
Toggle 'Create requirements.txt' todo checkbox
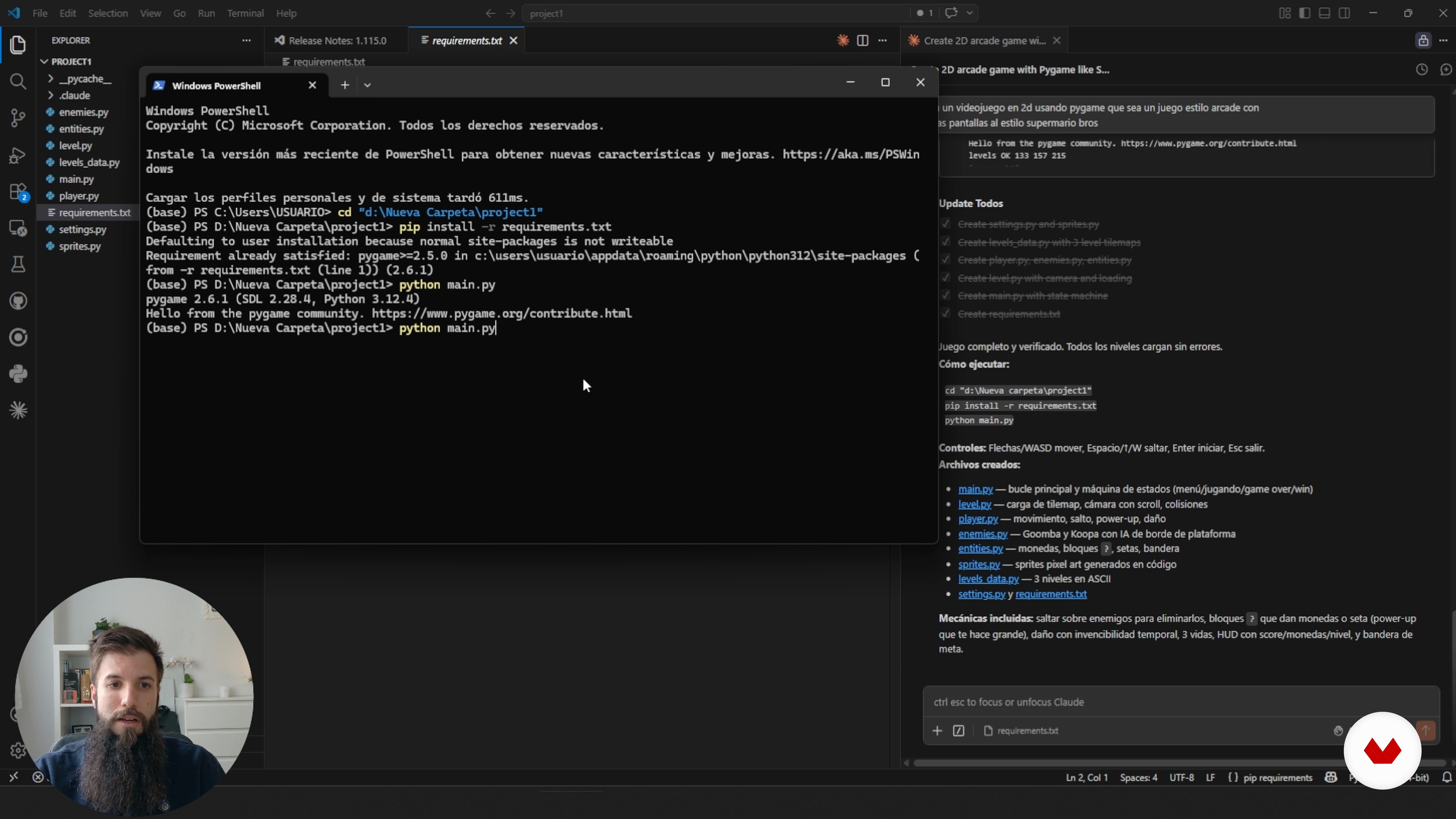946,314
